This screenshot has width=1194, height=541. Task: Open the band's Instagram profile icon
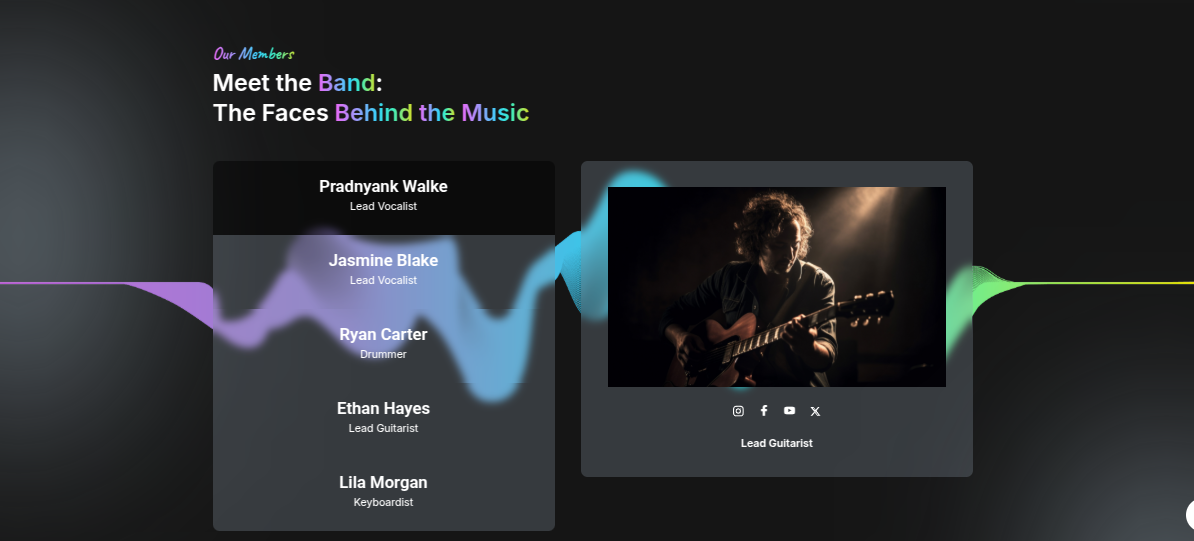click(738, 411)
